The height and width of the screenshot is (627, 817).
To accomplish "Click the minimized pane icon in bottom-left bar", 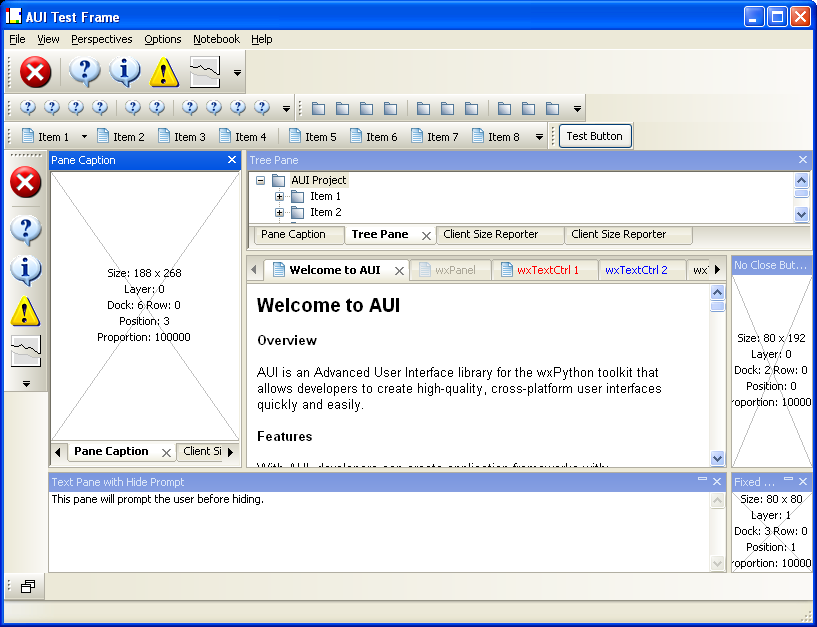I will (x=27, y=587).
